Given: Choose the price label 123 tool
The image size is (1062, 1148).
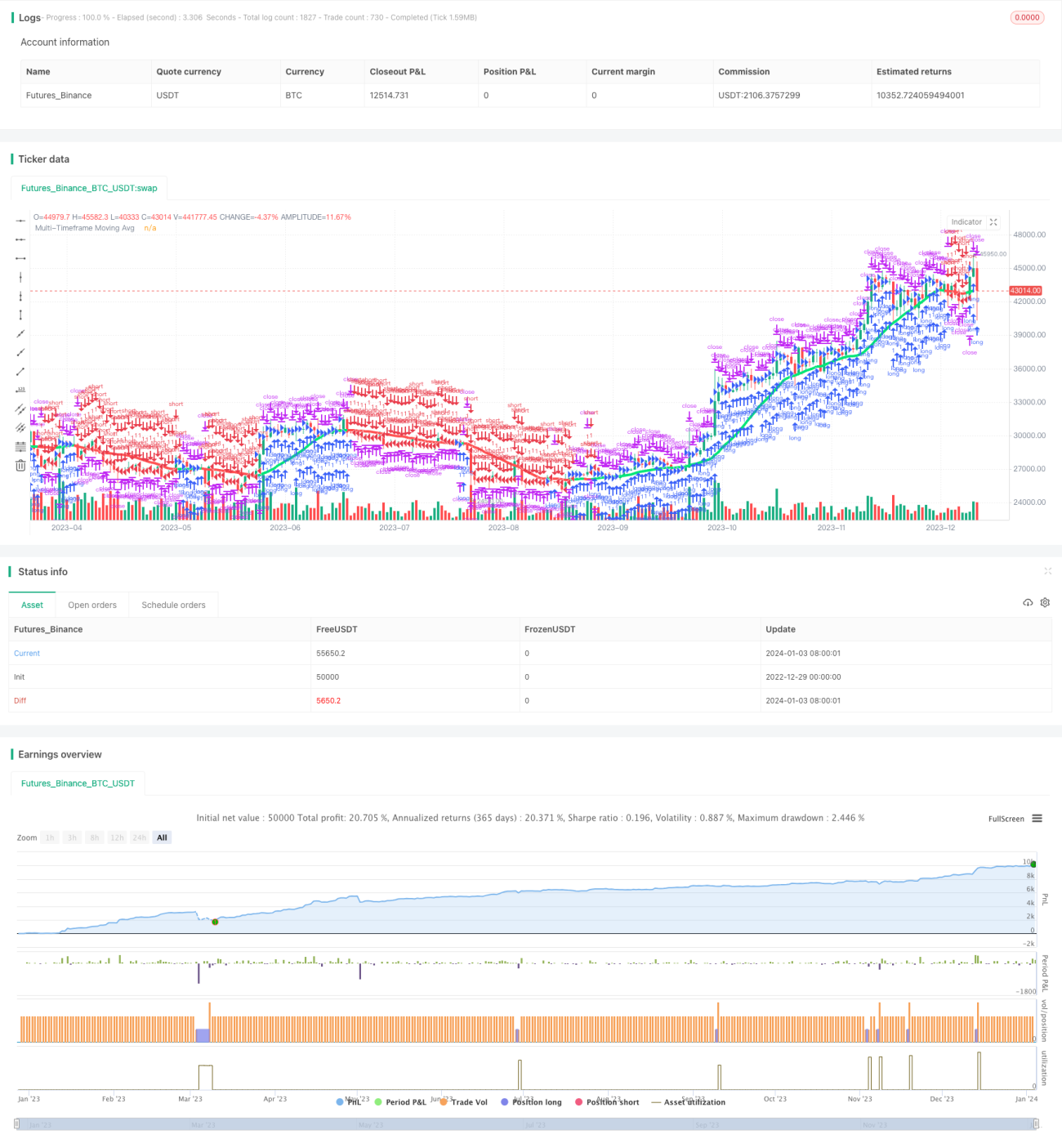Looking at the screenshot, I should click(20, 391).
